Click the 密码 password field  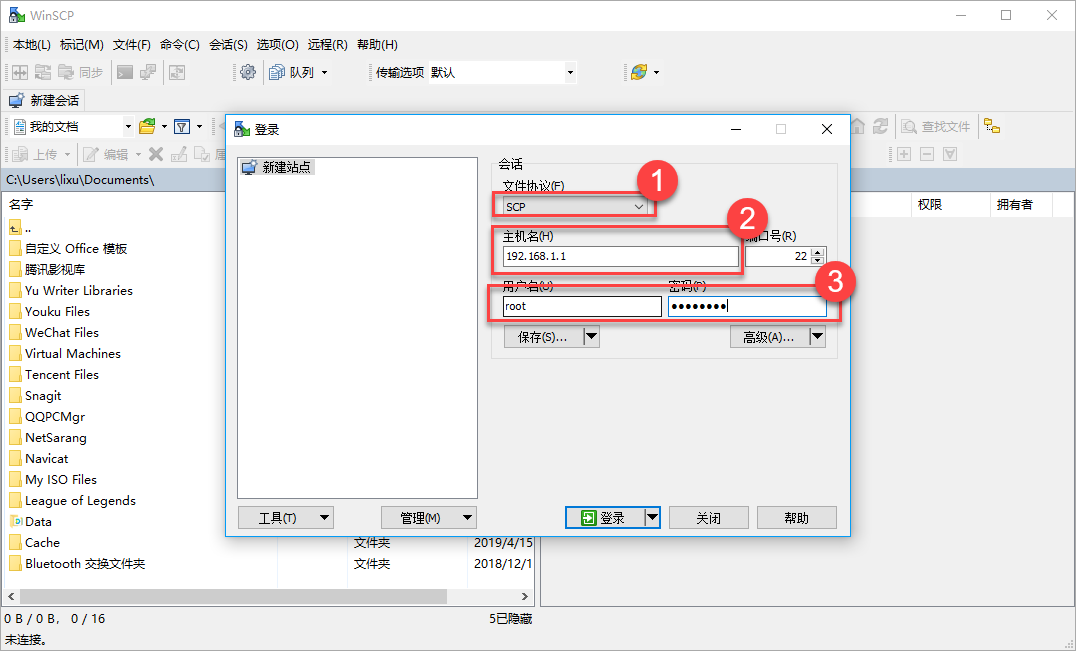coord(747,306)
